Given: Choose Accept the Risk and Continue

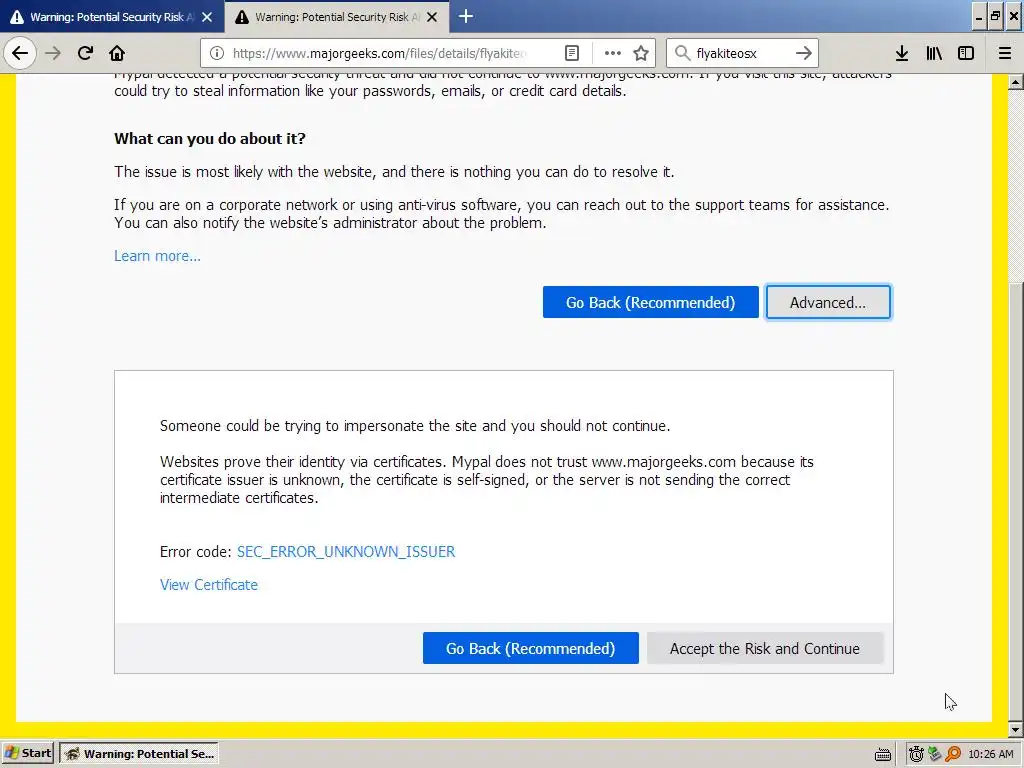Looking at the screenshot, I should (x=765, y=648).
